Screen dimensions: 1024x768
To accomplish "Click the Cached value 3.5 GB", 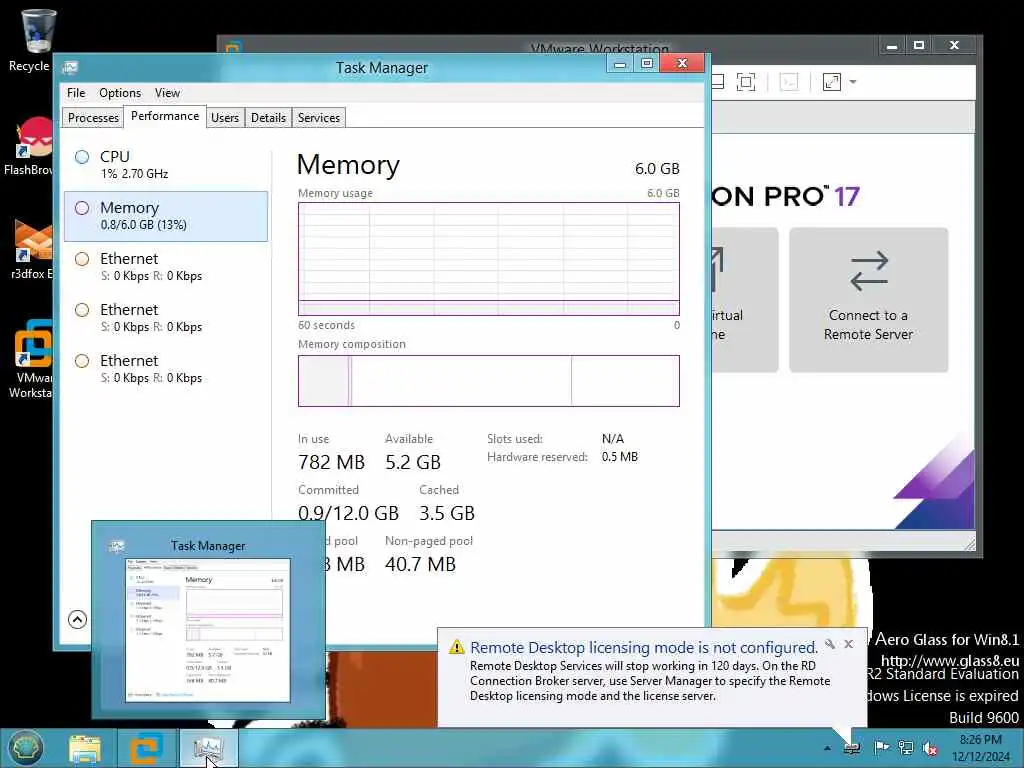I will coord(447,513).
